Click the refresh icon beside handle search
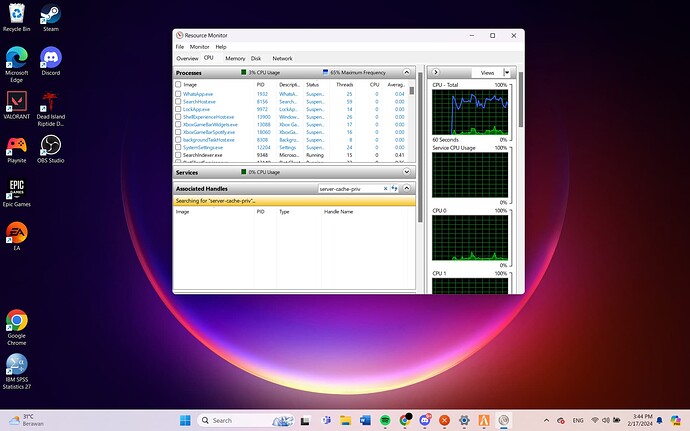 click(x=396, y=188)
